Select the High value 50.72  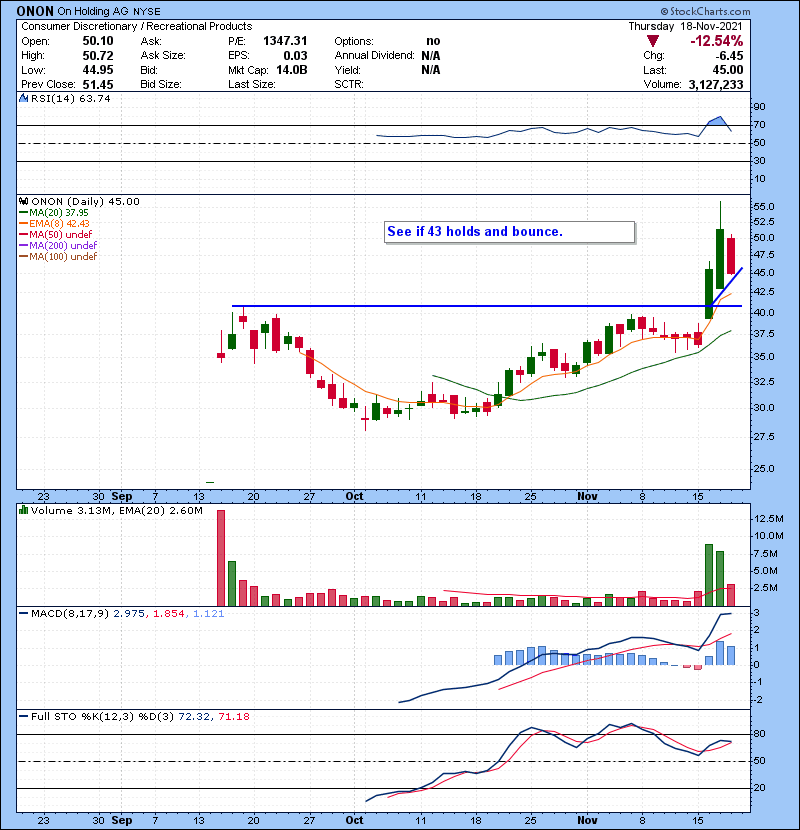[x=98, y=56]
